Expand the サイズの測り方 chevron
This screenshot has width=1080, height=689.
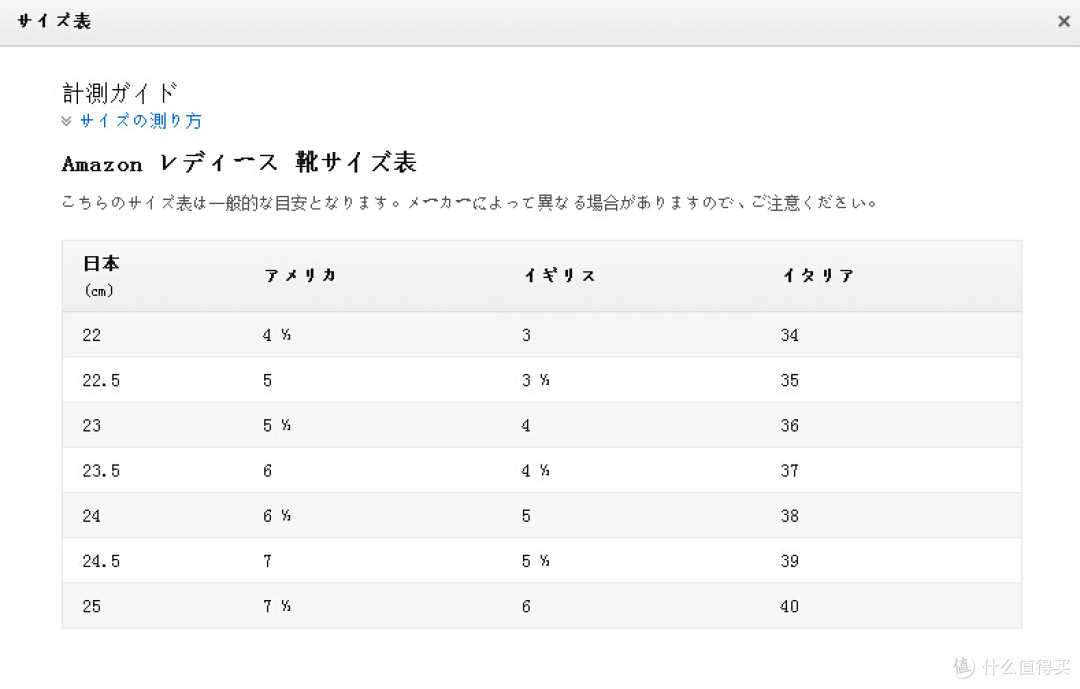coord(67,121)
